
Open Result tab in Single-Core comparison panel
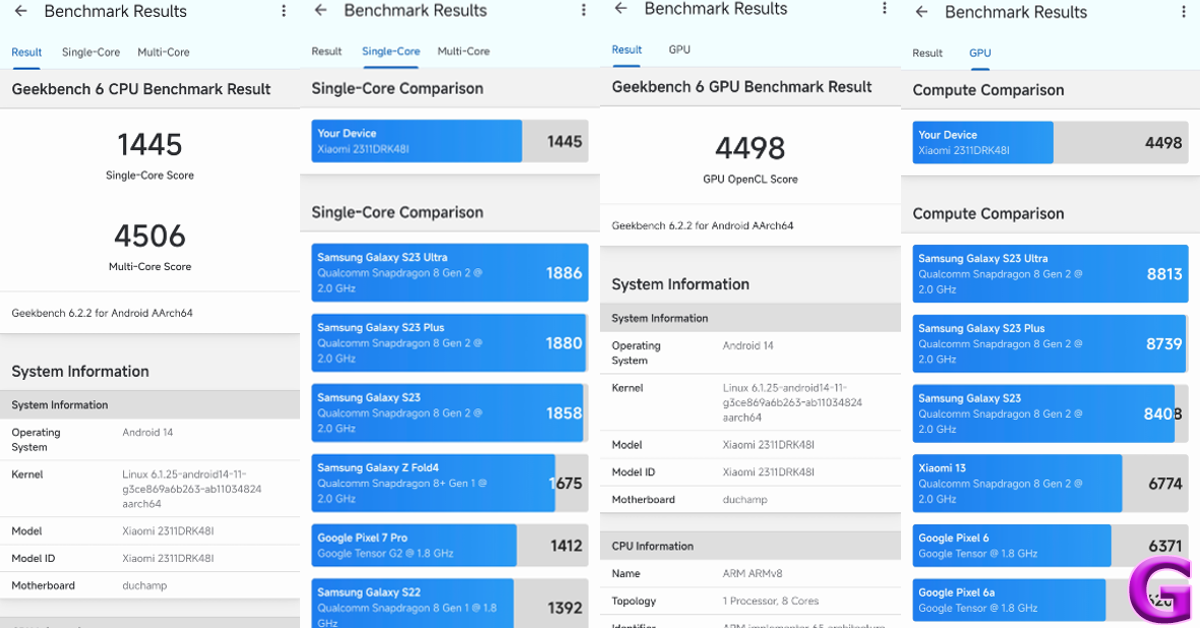327,51
